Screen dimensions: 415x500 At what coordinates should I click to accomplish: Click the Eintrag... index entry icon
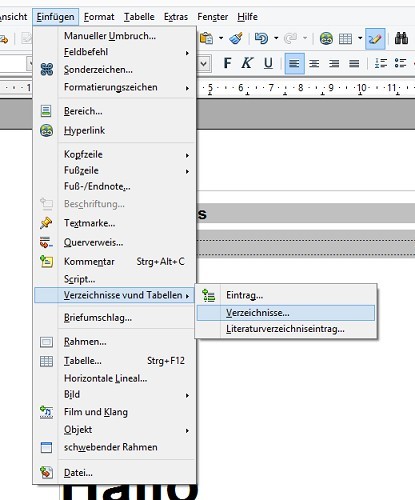click(209, 295)
